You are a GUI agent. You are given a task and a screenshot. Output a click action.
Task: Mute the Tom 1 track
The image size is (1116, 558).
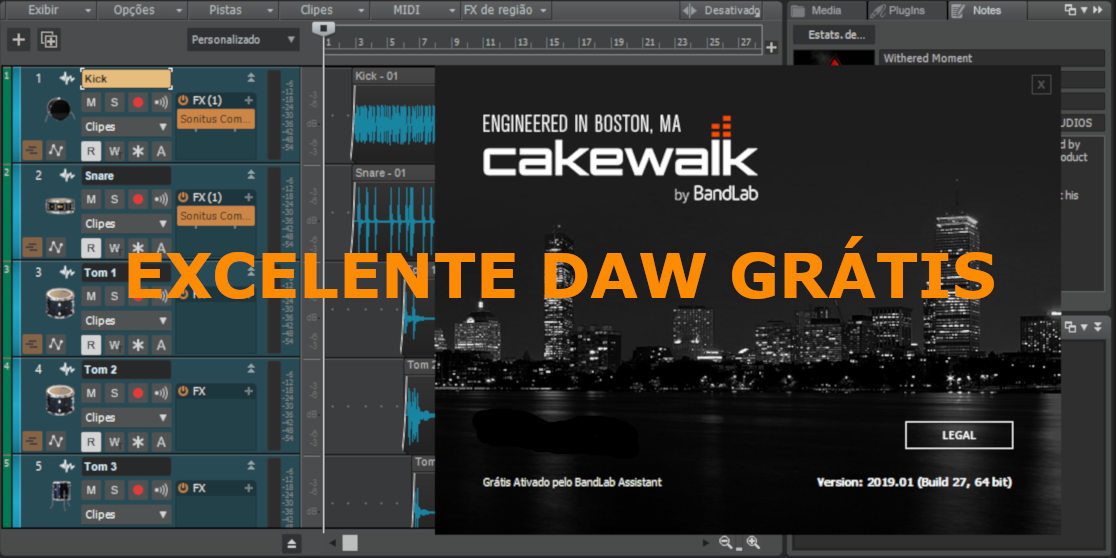pyautogui.click(x=91, y=295)
